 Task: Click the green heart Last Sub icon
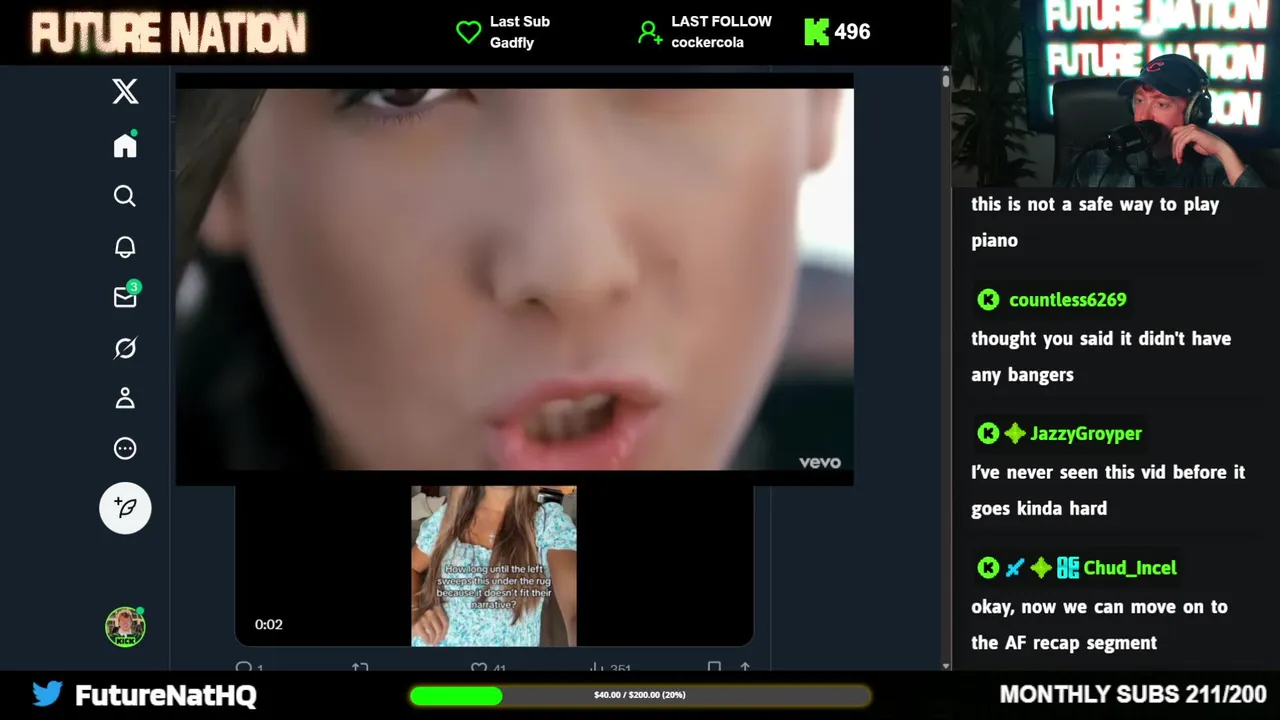[x=468, y=32]
